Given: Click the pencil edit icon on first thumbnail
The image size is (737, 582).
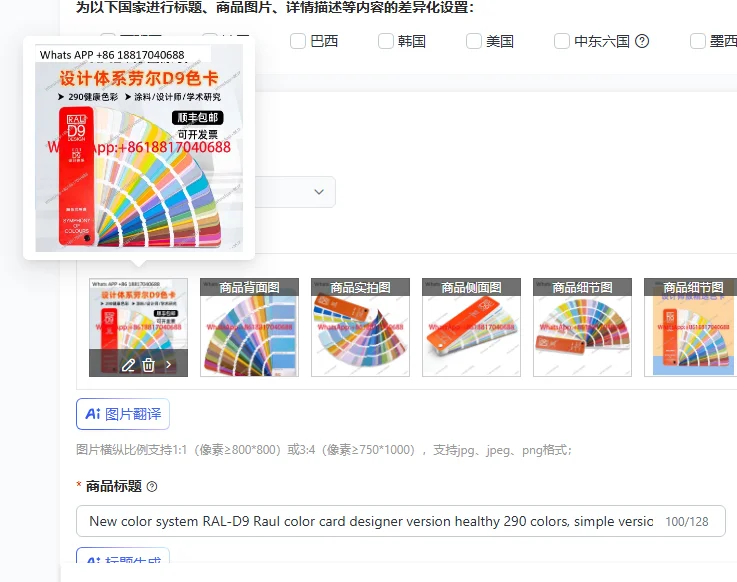Looking at the screenshot, I should [x=128, y=365].
